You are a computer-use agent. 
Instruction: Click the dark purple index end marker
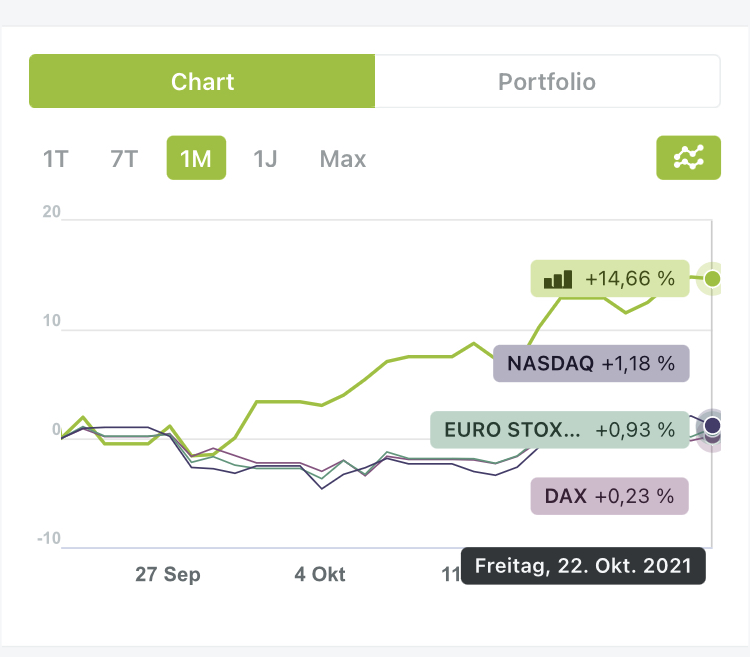click(x=712, y=426)
